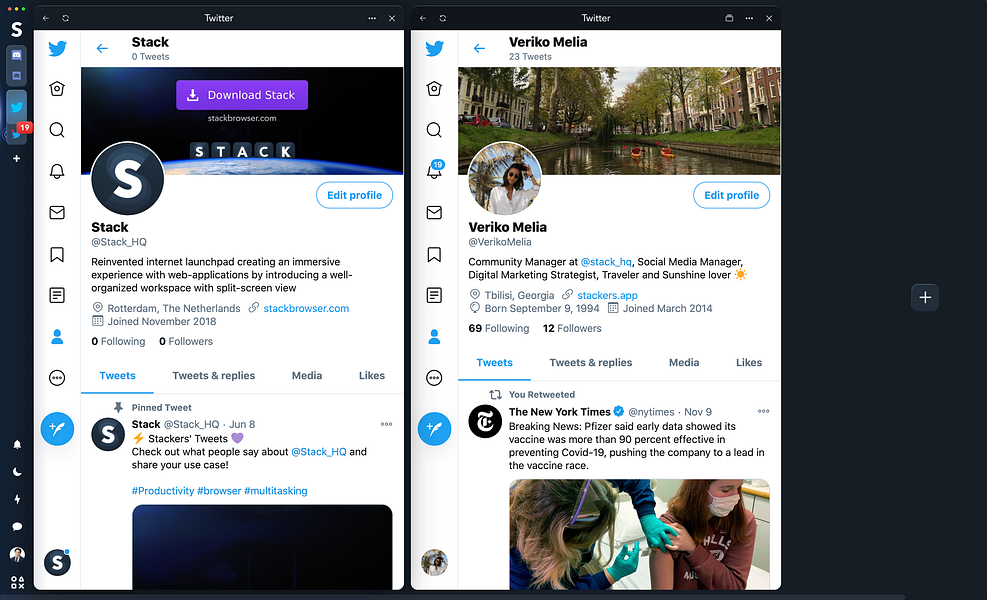Open Bookmarks in the Veriko Melia pane sidebar
Image resolution: width=987 pixels, height=600 pixels.
click(x=434, y=254)
